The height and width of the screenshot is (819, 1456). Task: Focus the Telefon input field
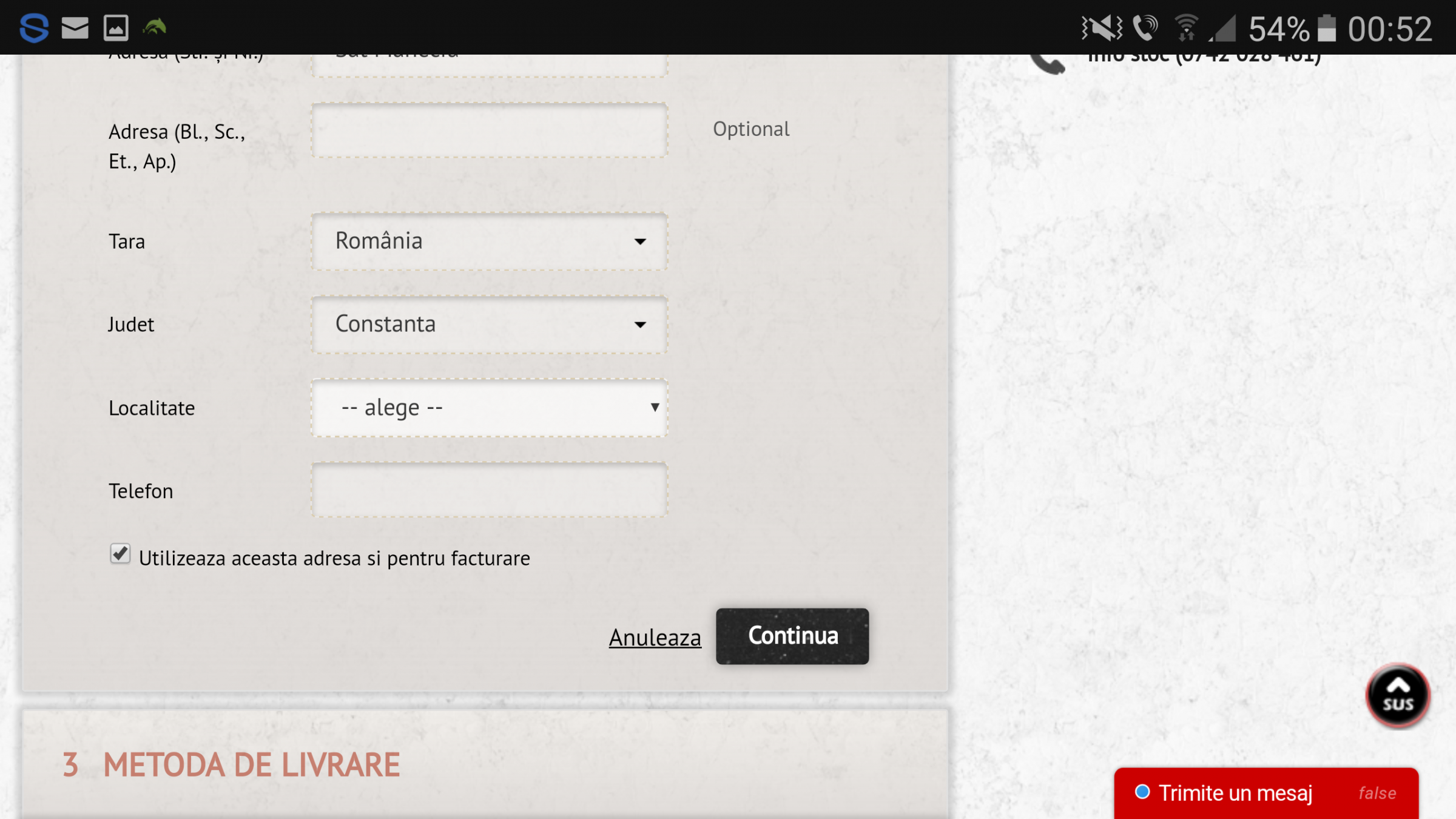coord(489,490)
